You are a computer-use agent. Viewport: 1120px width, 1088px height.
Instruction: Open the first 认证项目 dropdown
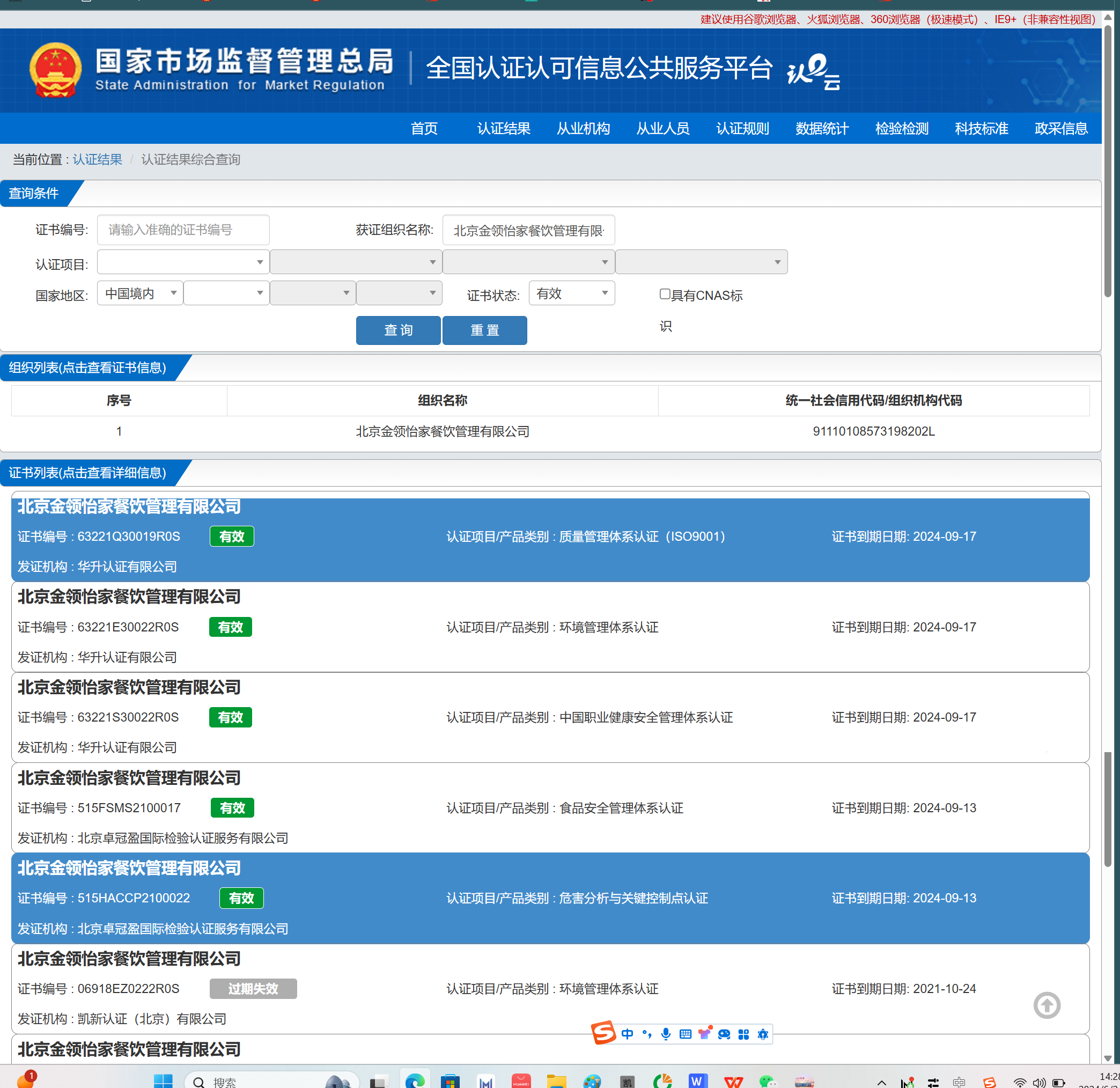click(x=183, y=262)
